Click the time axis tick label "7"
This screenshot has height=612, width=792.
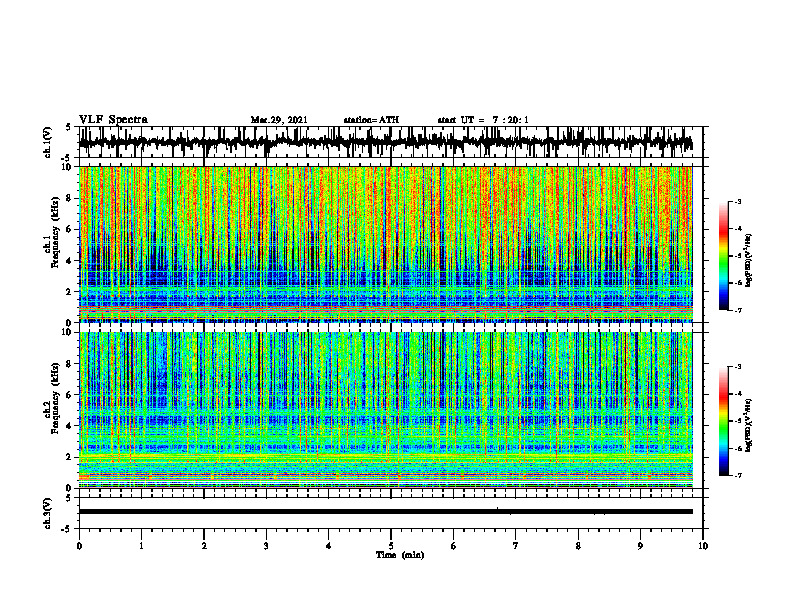click(516, 546)
